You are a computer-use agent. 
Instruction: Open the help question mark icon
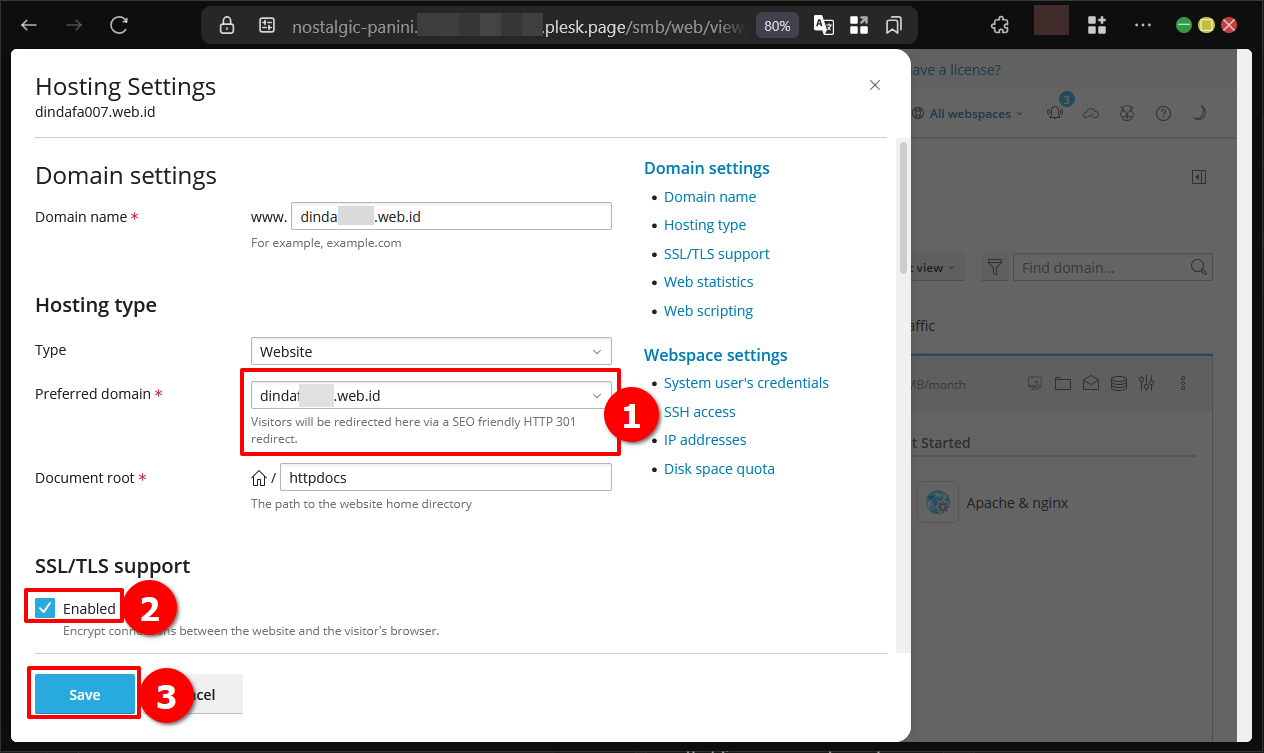click(1163, 114)
